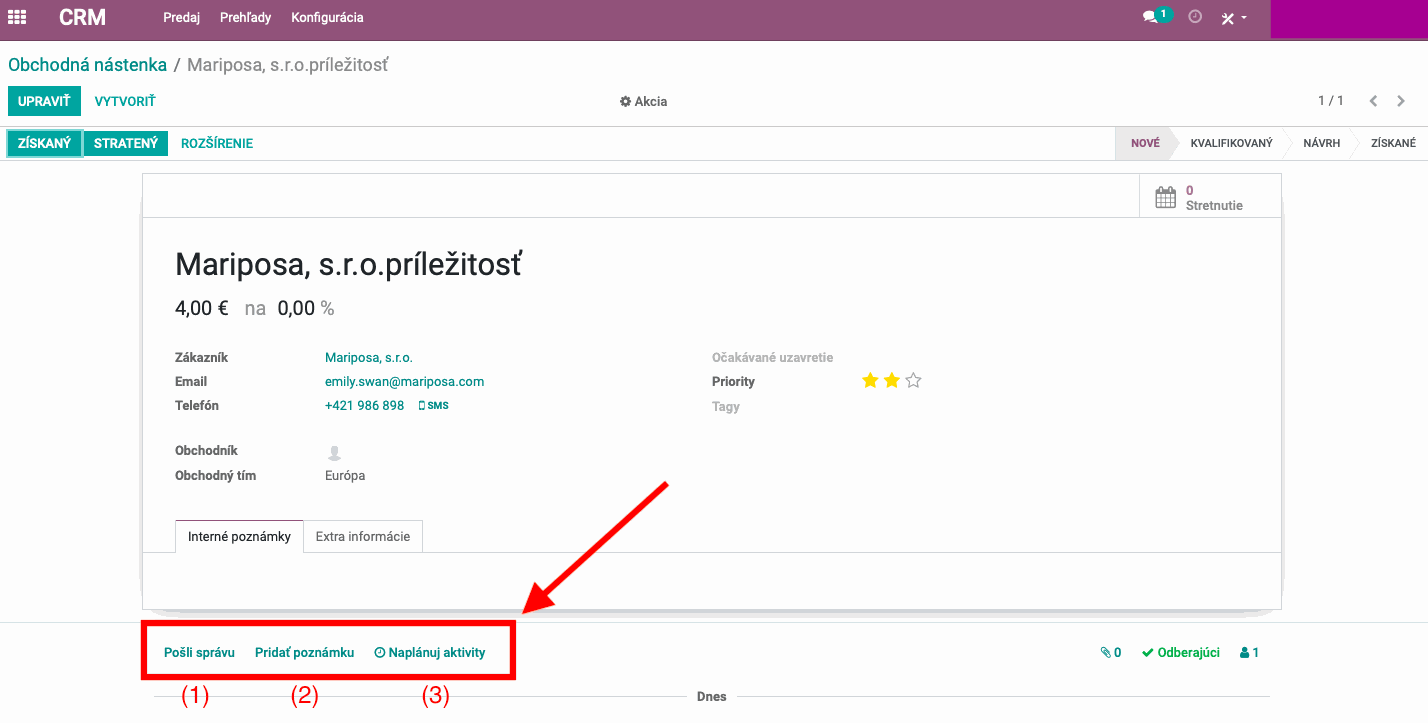Move opportunity to KVALIFIKOVANÝ stage
The width and height of the screenshot is (1428, 723).
(1230, 143)
